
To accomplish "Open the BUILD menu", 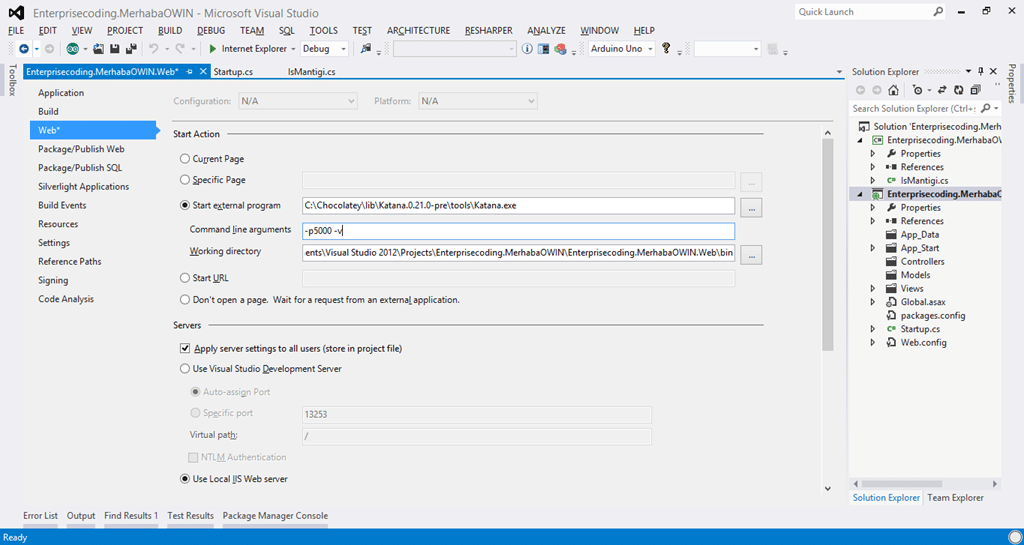I will (170, 31).
